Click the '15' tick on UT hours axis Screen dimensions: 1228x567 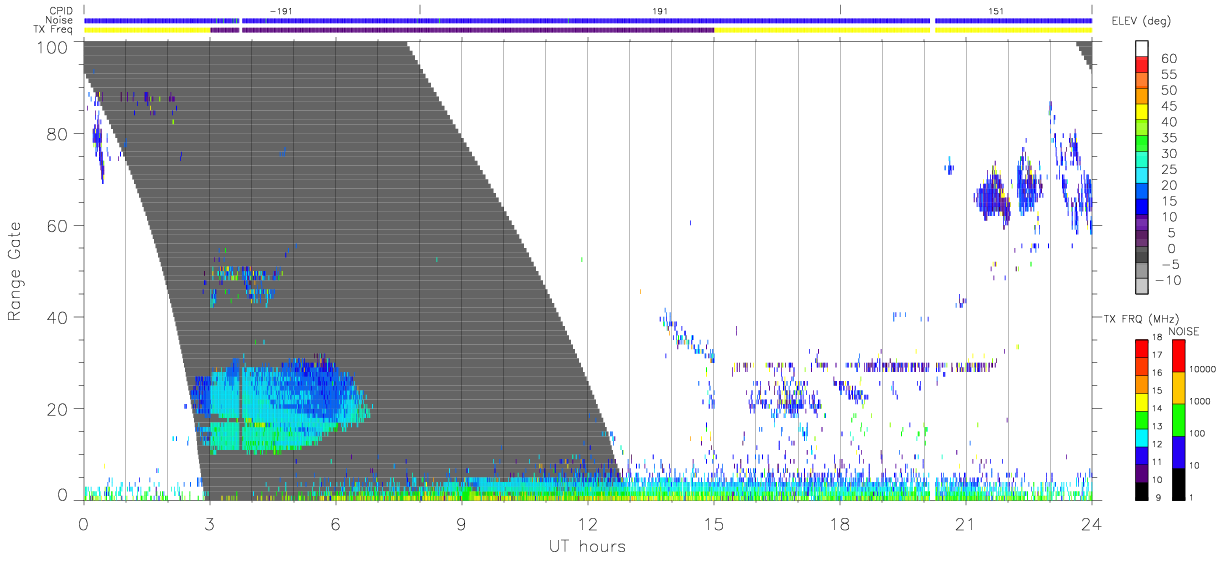click(x=714, y=524)
